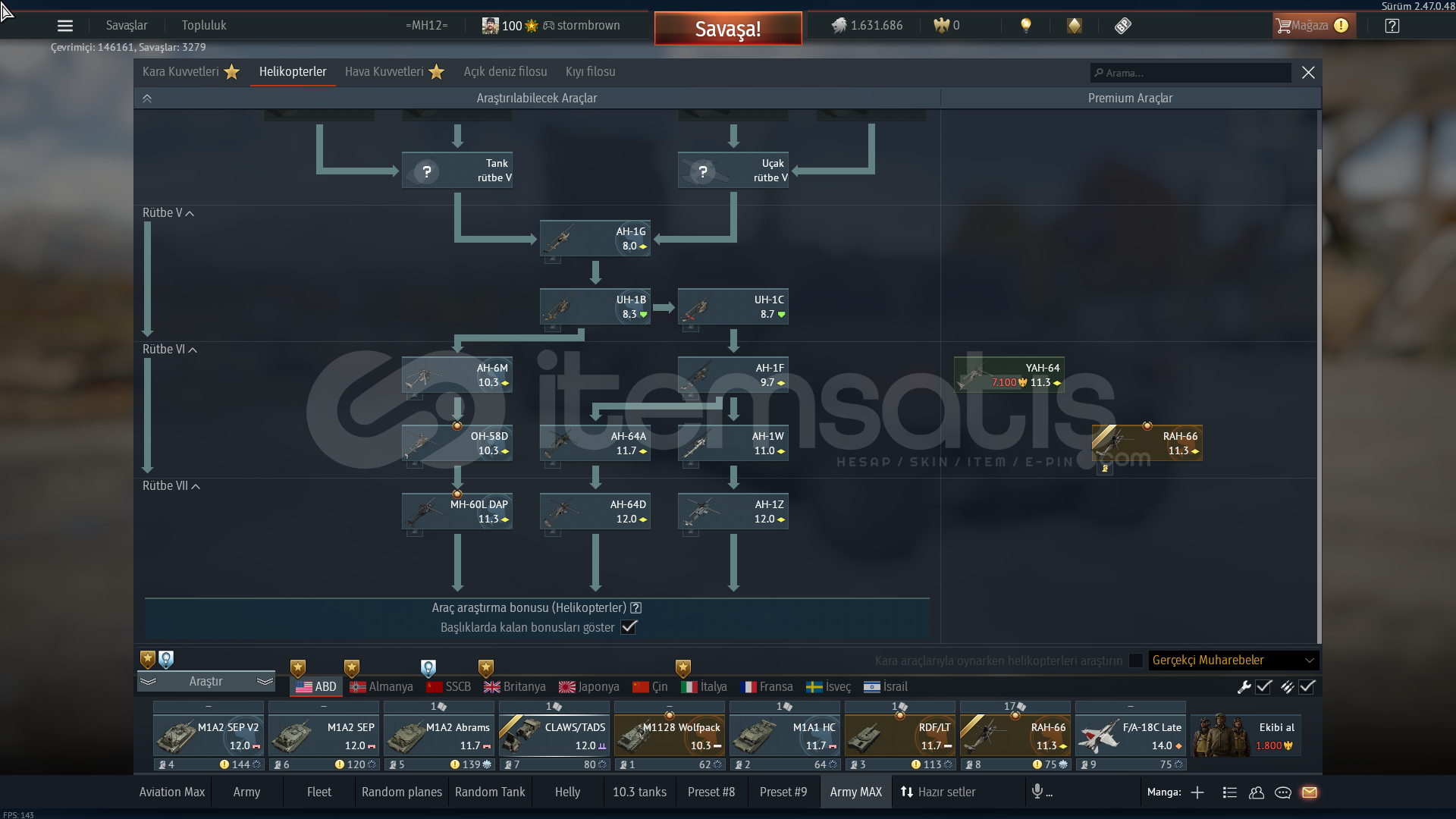This screenshot has height=819, width=1456.
Task: Select the AH-1G helicopter in tree
Action: click(x=595, y=239)
